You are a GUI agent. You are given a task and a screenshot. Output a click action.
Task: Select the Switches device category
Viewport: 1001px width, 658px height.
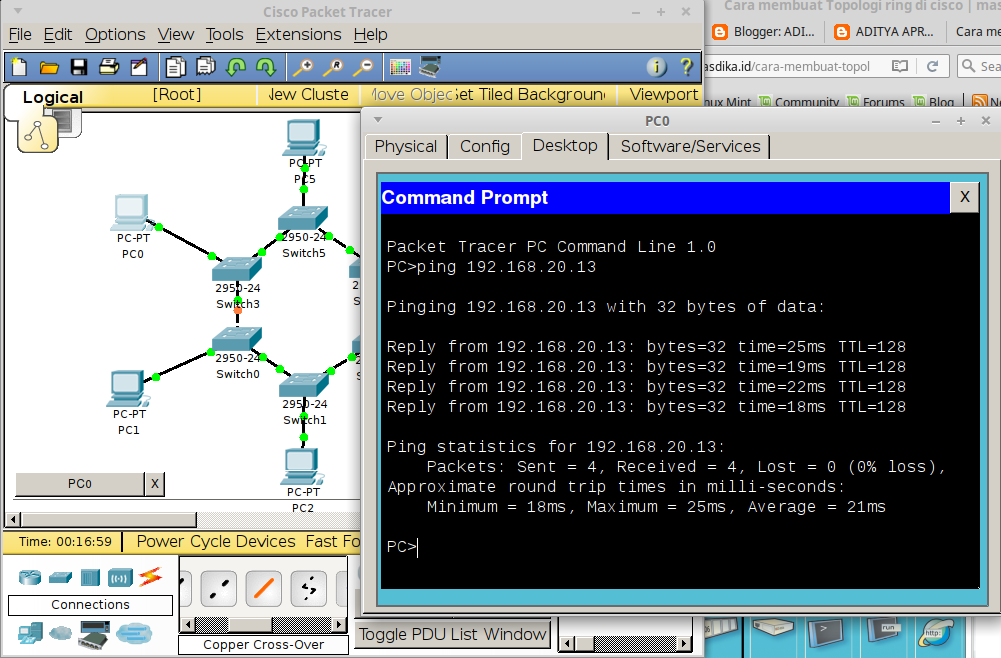pyautogui.click(x=60, y=577)
